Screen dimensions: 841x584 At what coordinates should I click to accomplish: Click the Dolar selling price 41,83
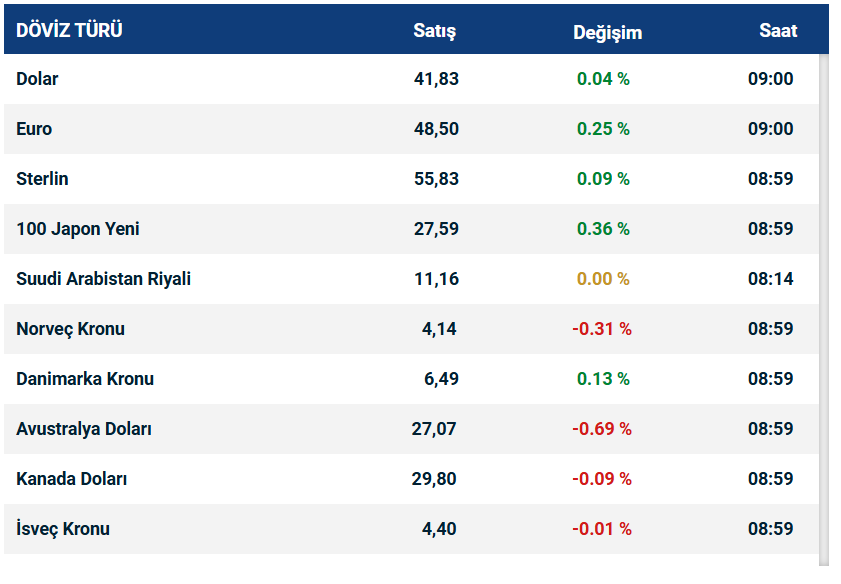pyautogui.click(x=436, y=79)
